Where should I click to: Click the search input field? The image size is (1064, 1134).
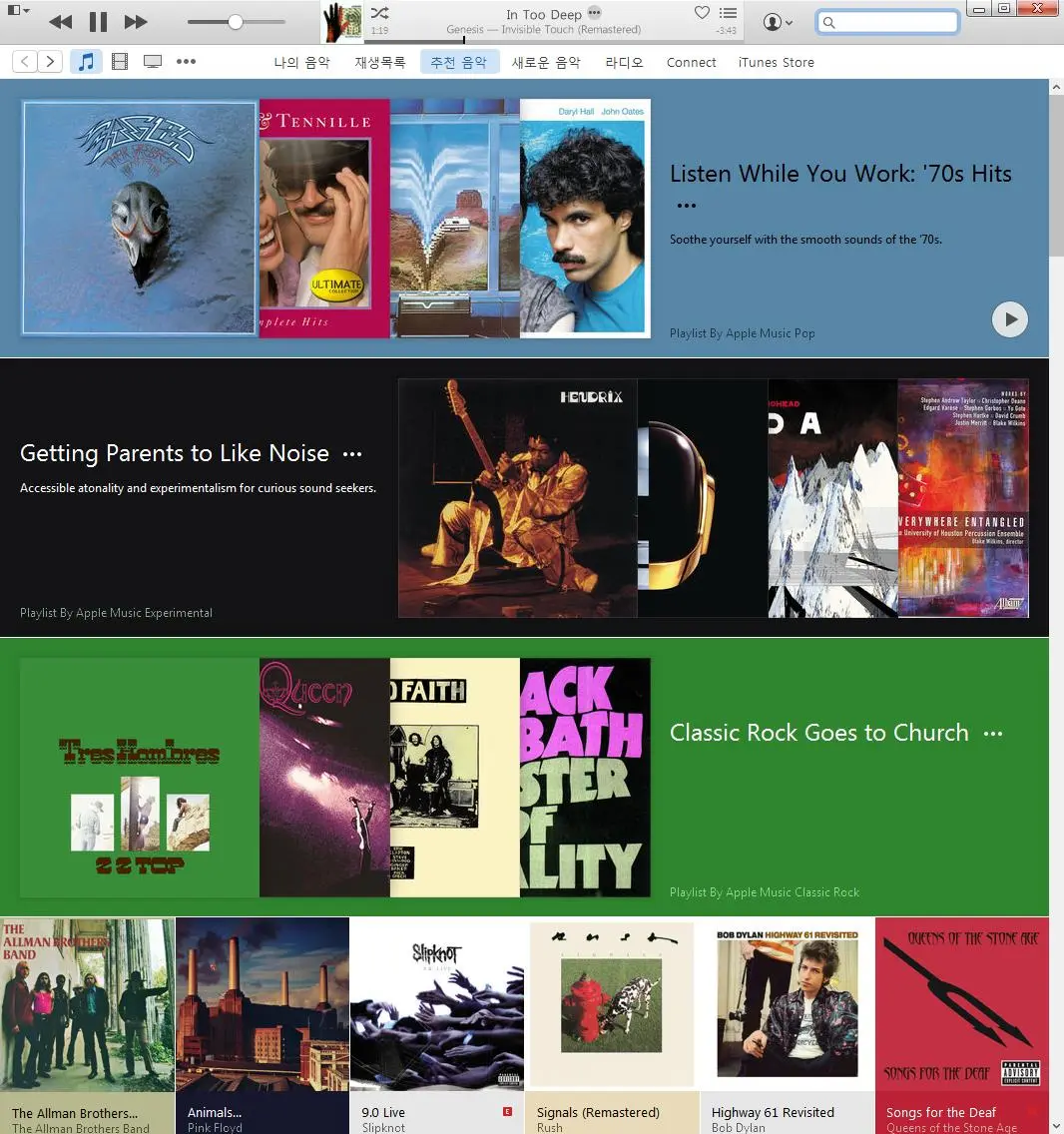[888, 22]
